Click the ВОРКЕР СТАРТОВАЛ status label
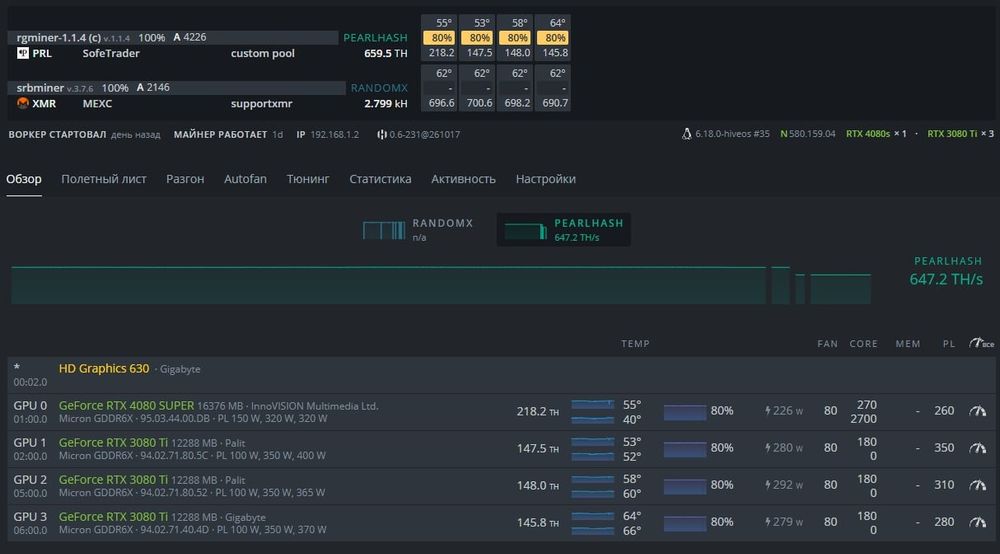 tap(57, 135)
